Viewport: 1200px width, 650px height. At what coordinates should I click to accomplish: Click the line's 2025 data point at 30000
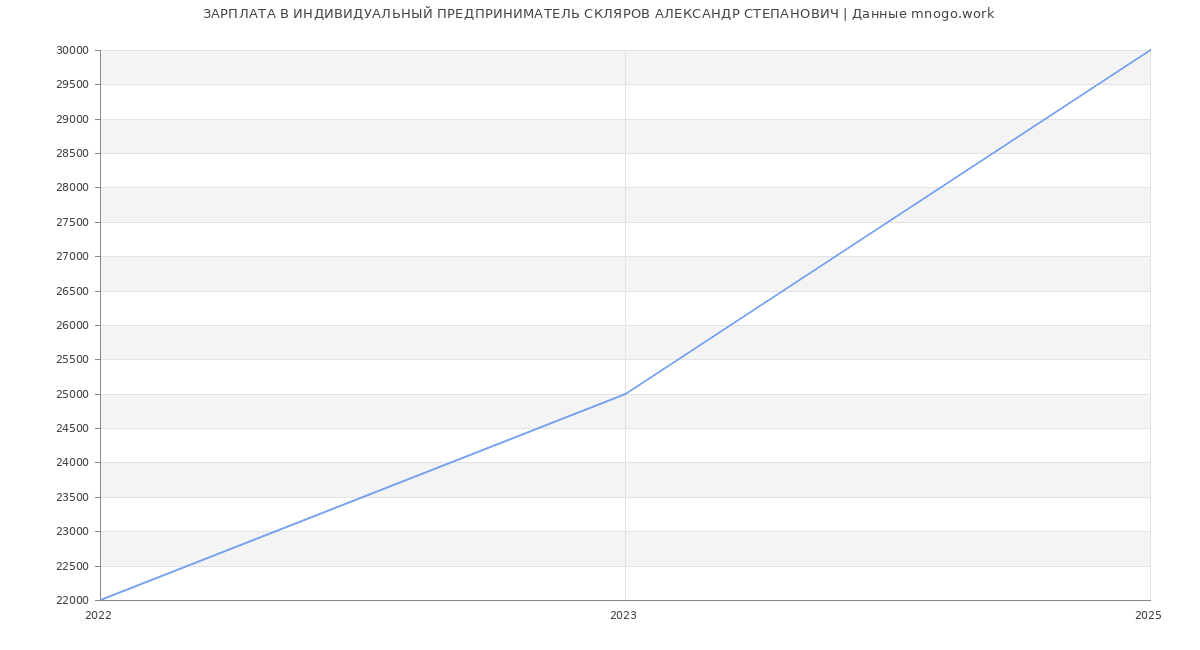point(1150,50)
